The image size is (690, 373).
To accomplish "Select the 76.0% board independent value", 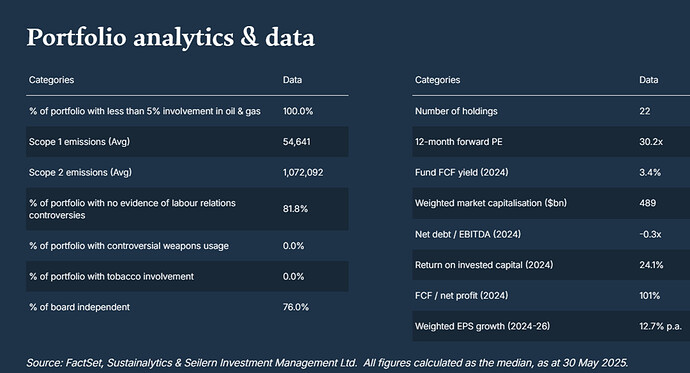I will (x=296, y=307).
